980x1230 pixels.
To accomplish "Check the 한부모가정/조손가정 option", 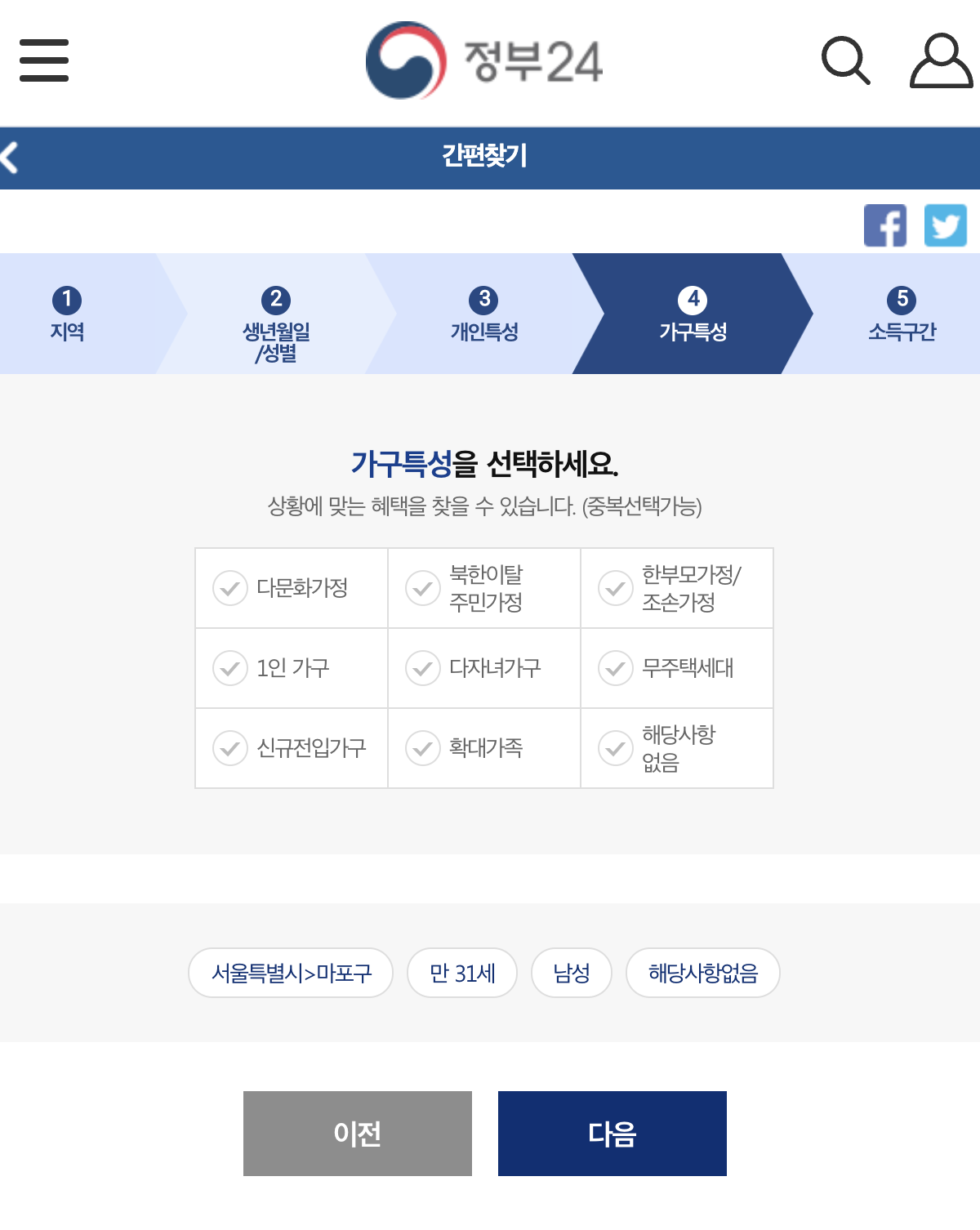I will pos(677,588).
